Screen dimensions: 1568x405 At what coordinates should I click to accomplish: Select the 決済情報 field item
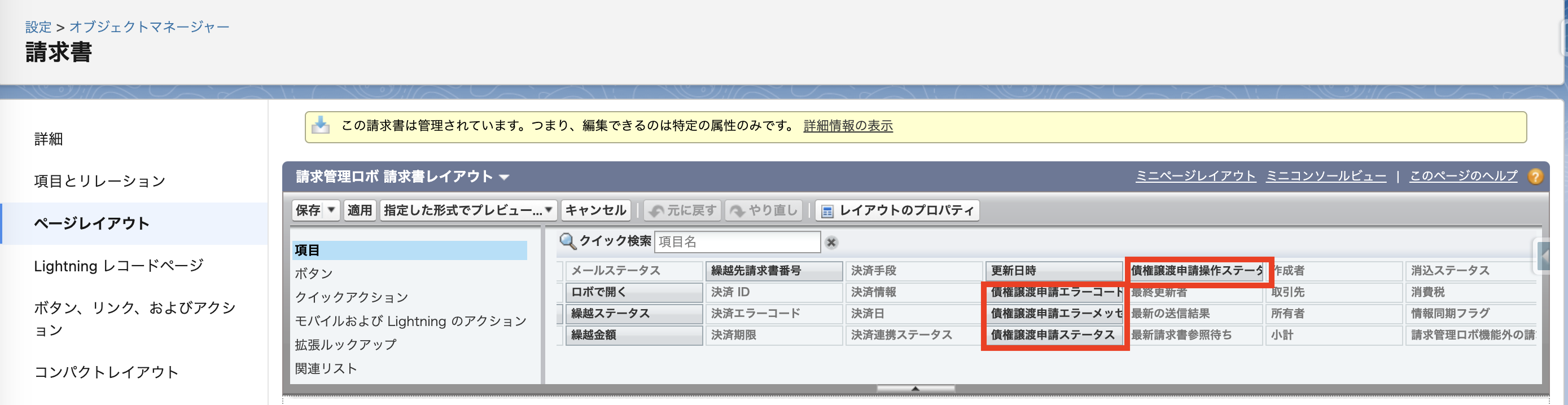coord(914,292)
